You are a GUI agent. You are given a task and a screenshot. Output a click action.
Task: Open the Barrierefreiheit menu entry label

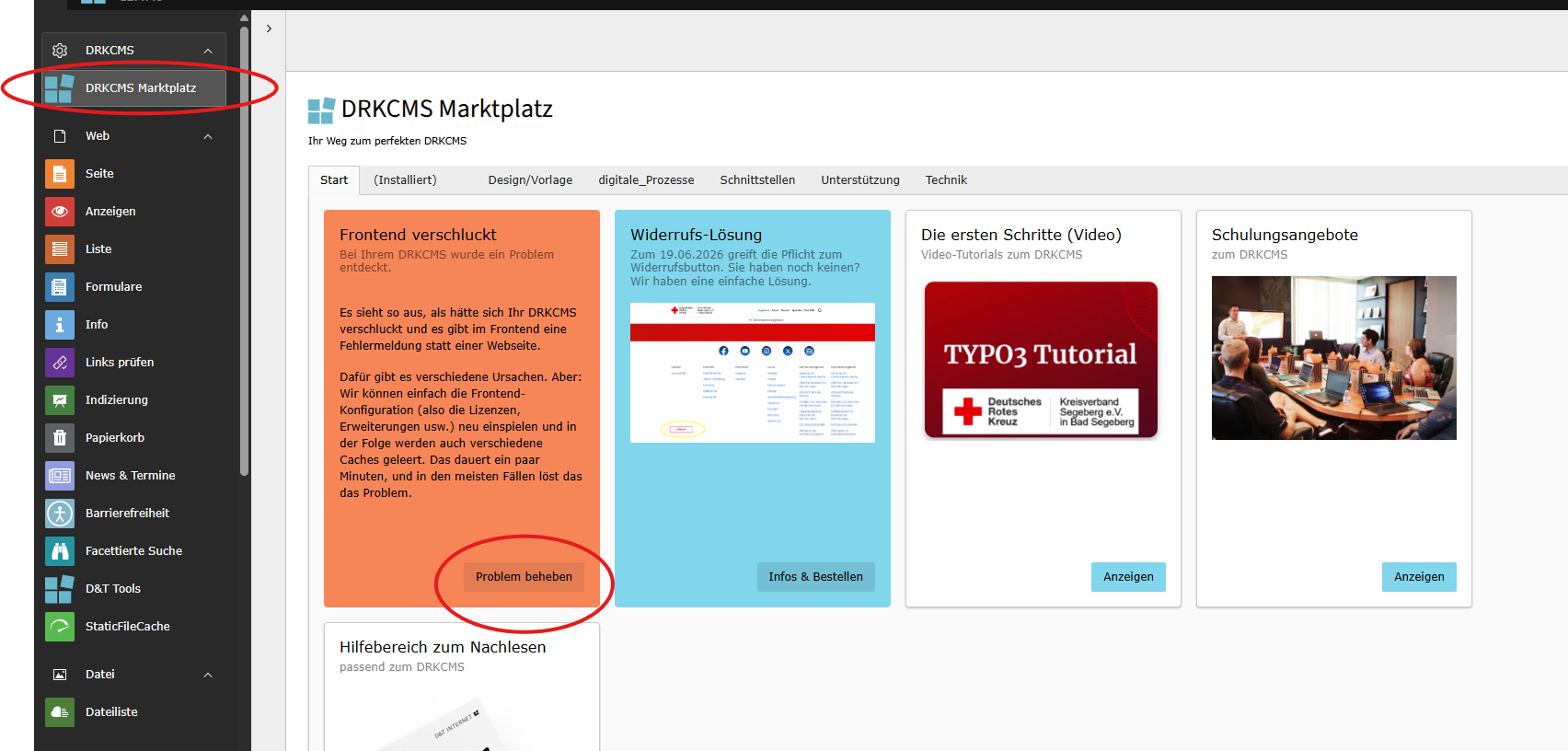[x=127, y=514]
